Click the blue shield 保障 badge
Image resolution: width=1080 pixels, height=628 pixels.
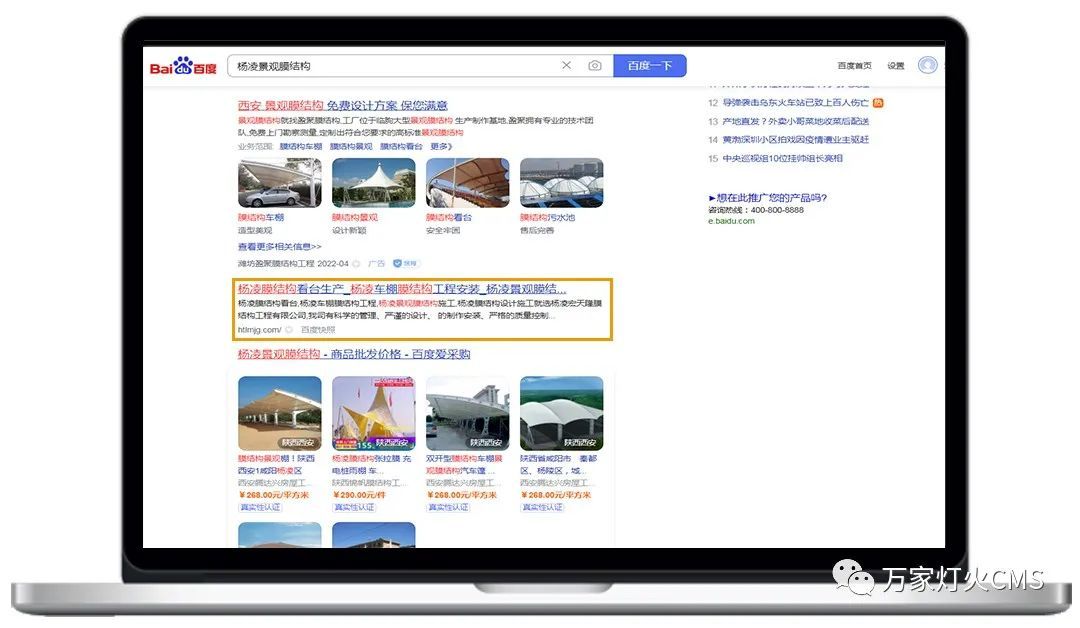[x=405, y=263]
